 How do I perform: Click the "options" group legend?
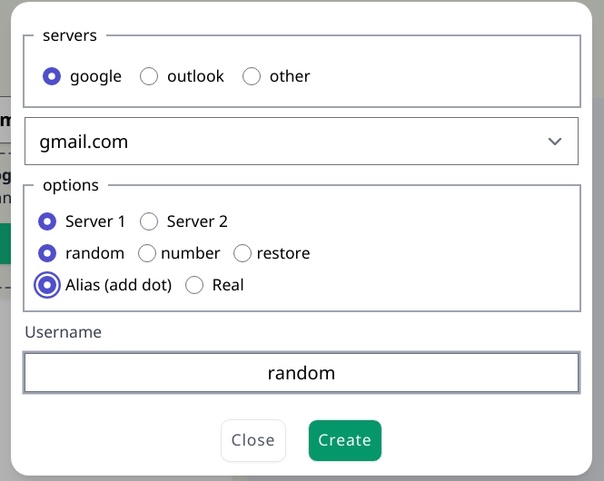point(70,185)
